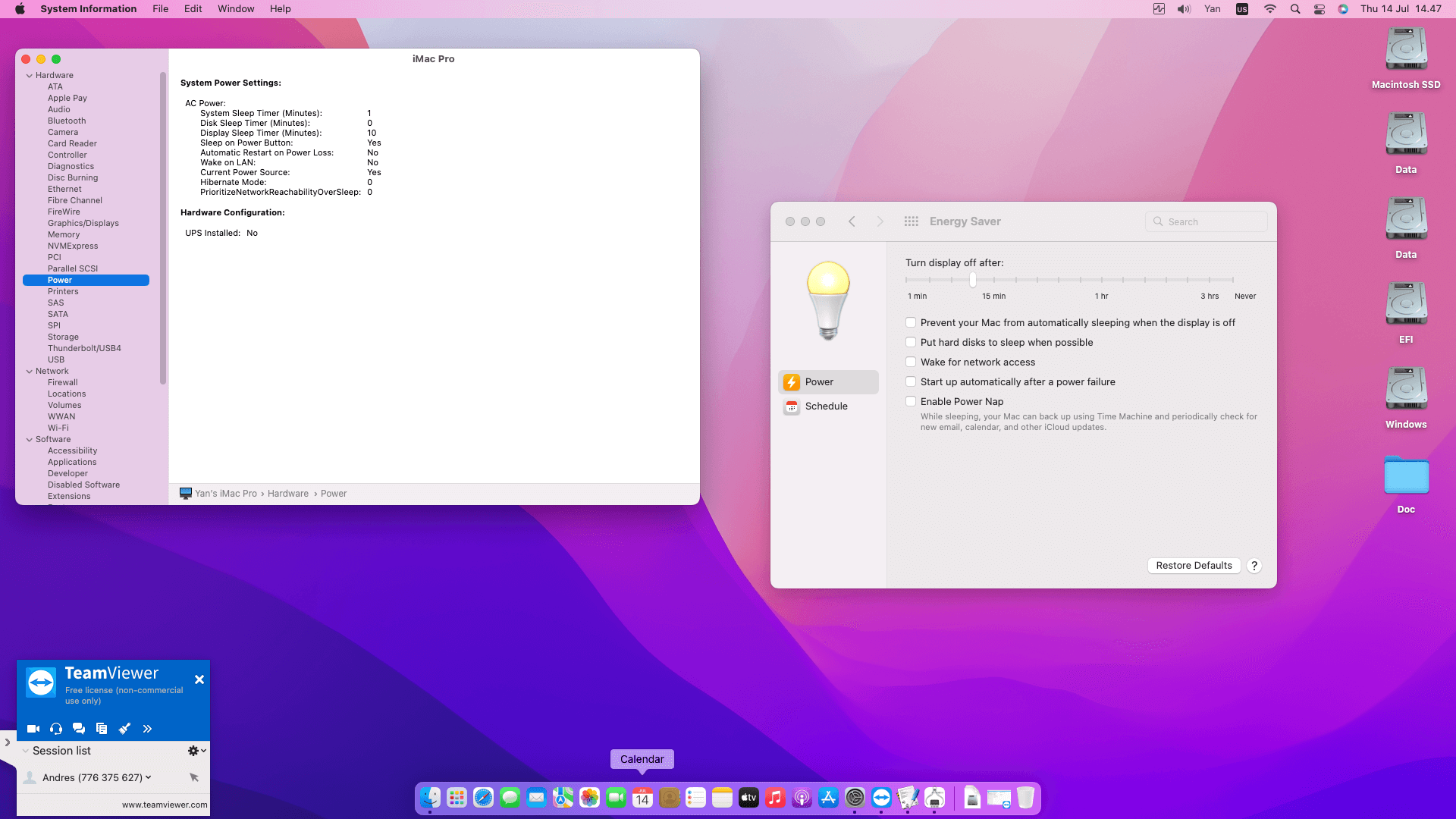The height and width of the screenshot is (819, 1456).
Task: Open the Help menu
Action: [280, 8]
